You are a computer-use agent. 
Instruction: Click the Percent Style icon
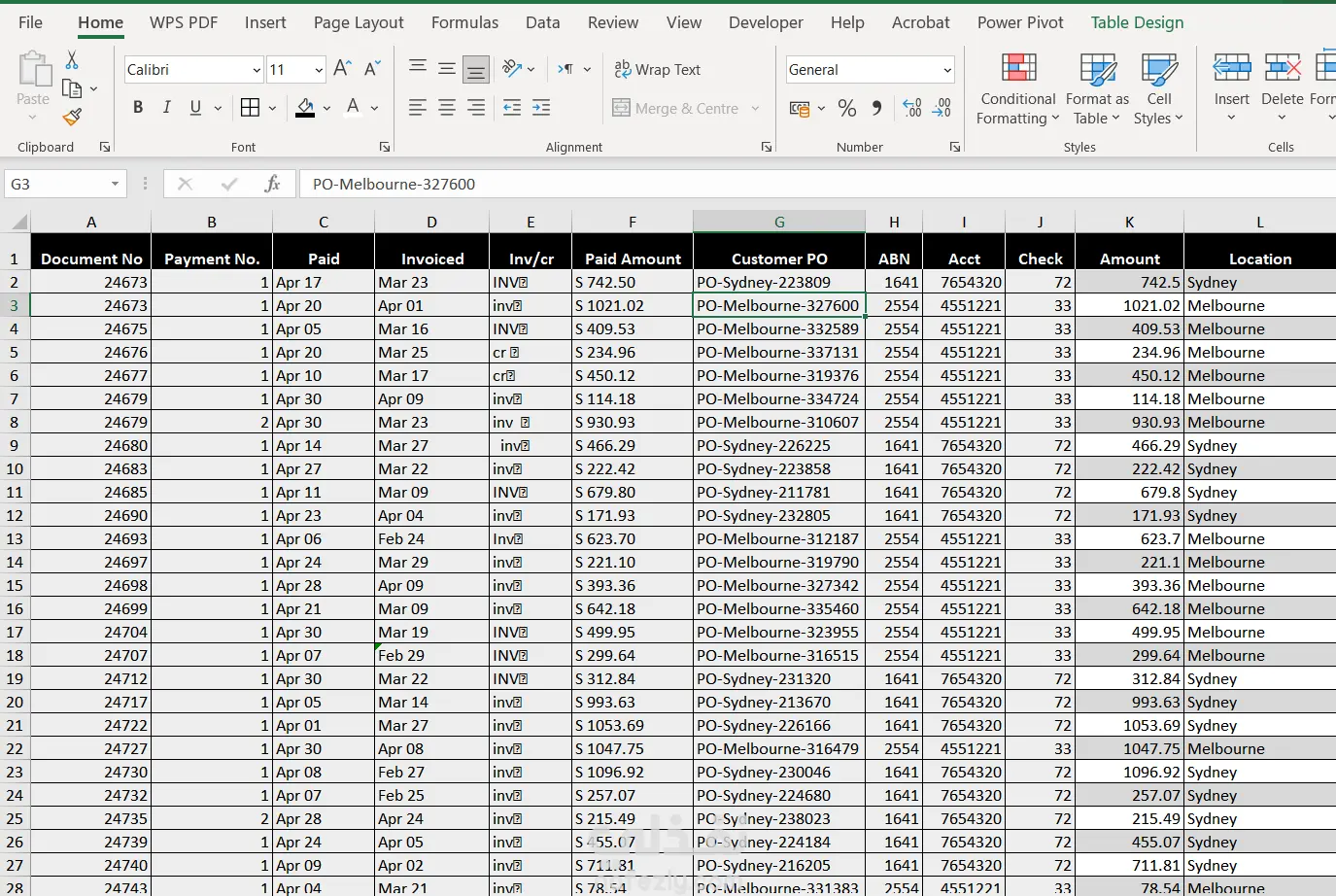click(847, 108)
